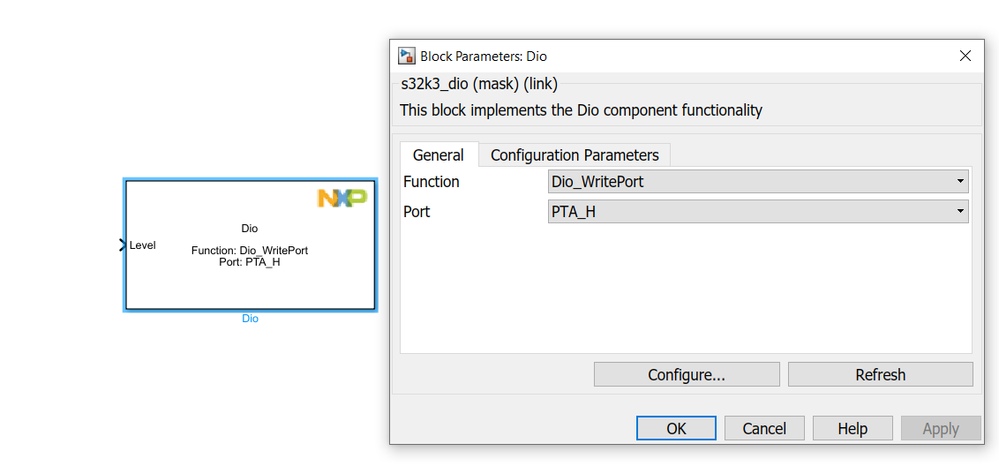Image resolution: width=999 pixels, height=474 pixels.
Task: Confirm the dialog with OK
Action: [x=676, y=428]
